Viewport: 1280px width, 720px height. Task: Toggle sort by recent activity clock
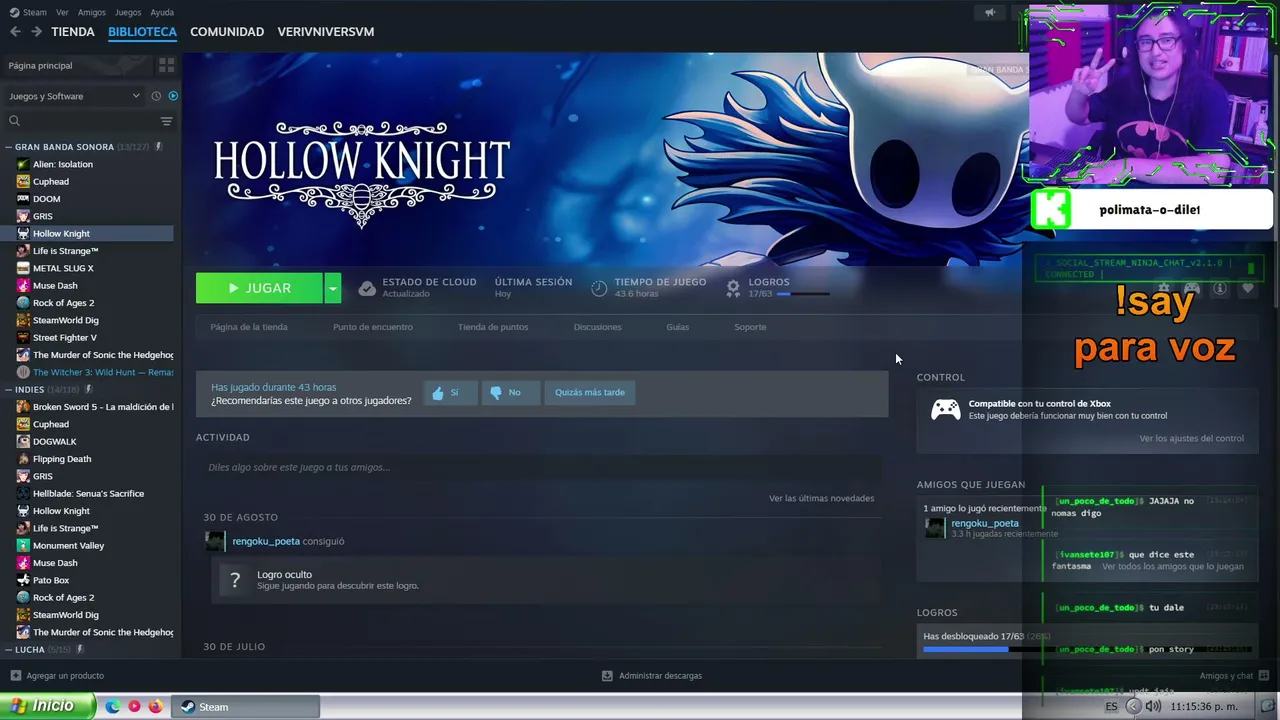(156, 96)
